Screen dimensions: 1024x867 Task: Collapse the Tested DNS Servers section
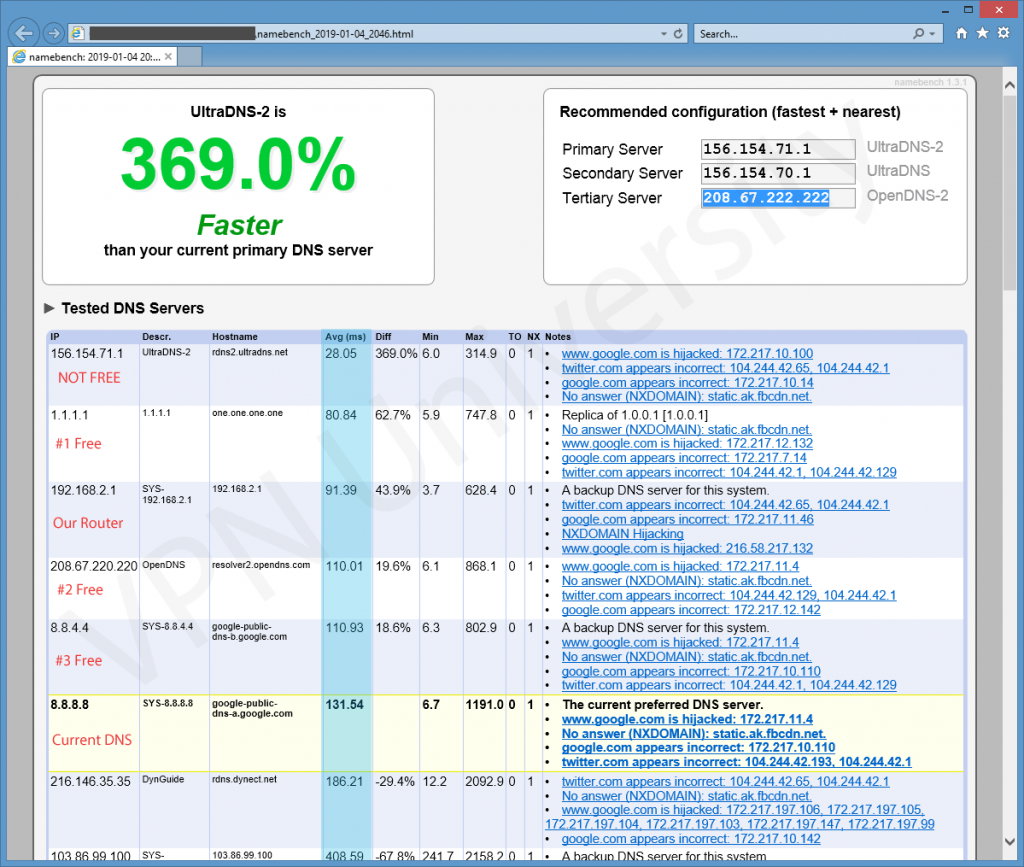49,308
